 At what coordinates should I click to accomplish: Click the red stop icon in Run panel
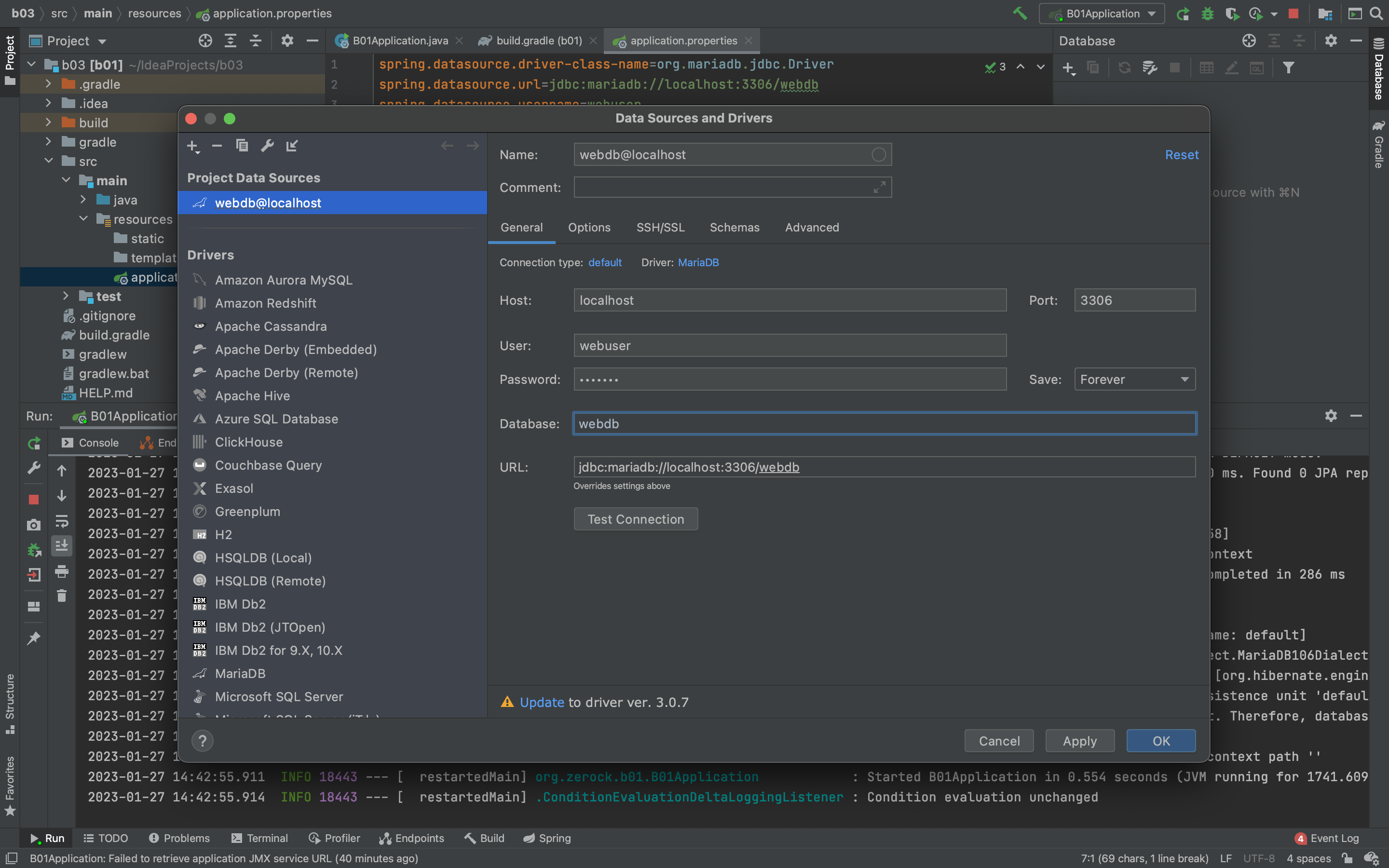tap(34, 499)
